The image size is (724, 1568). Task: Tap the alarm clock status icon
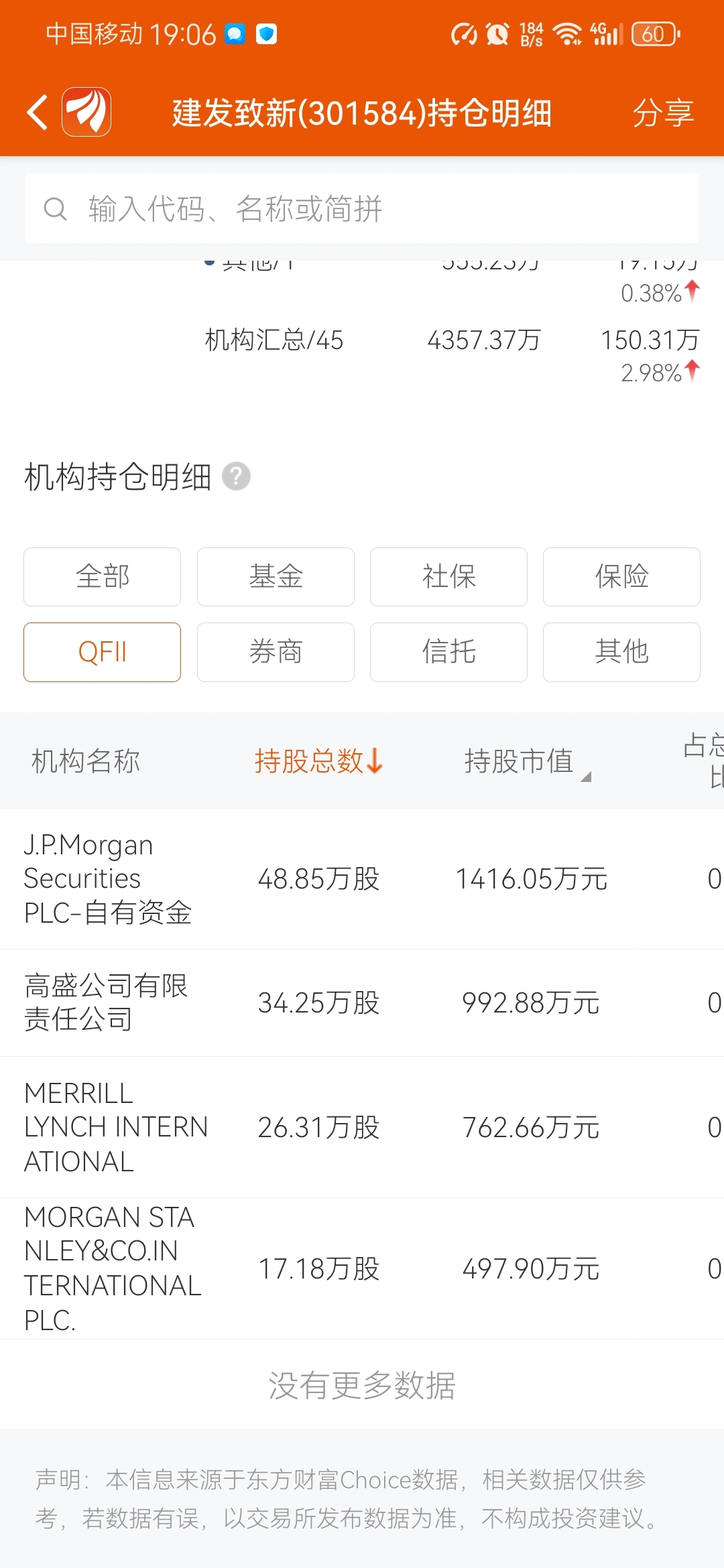[497, 34]
